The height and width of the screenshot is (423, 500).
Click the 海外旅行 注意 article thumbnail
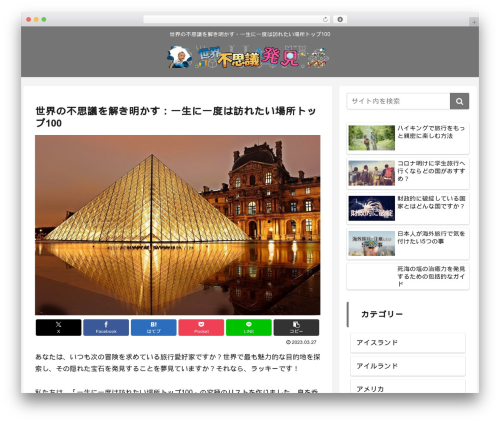(x=372, y=244)
